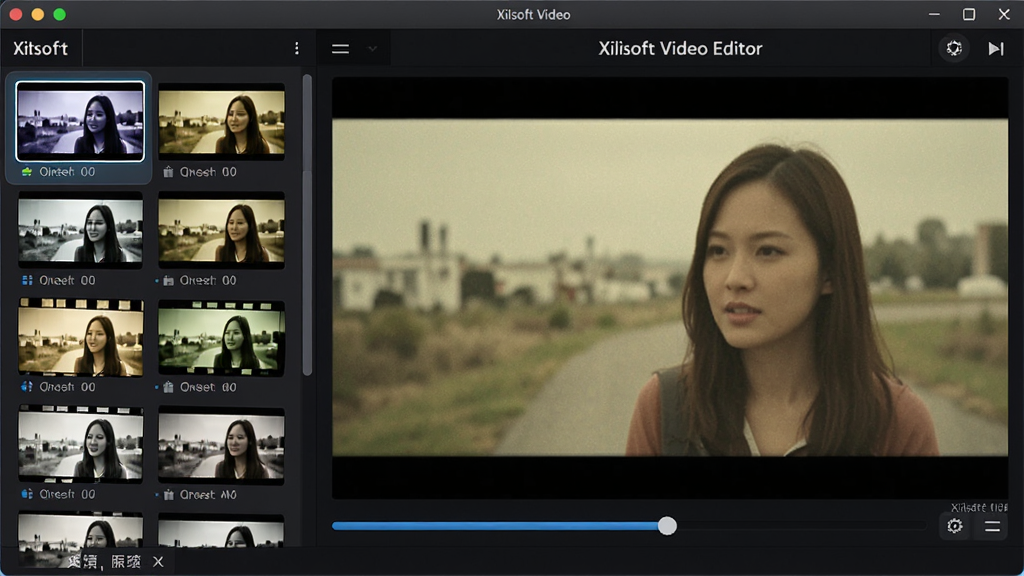This screenshot has height=576, width=1024.
Task: Skip to next with the top-right play-skip icon
Action: [996, 48]
